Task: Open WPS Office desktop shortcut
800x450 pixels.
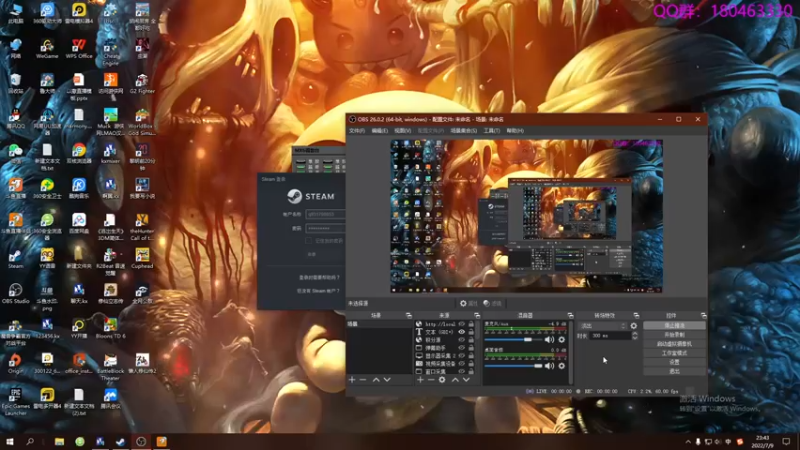Action: pos(79,49)
